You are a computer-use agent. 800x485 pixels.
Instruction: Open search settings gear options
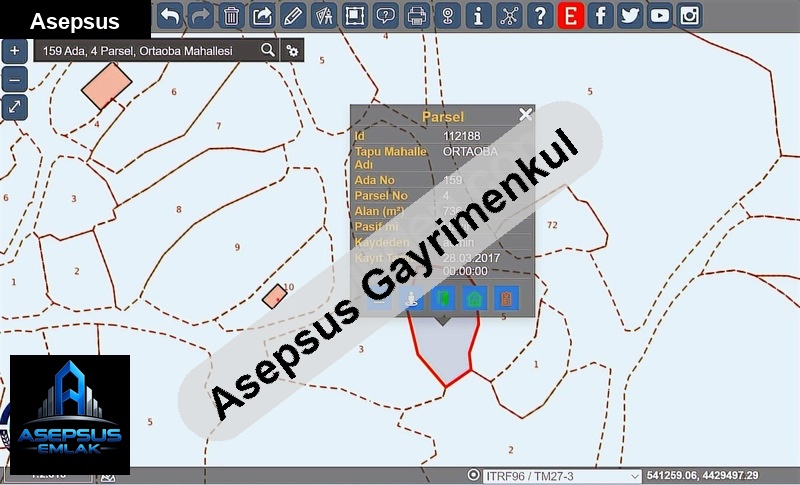tap(292, 50)
